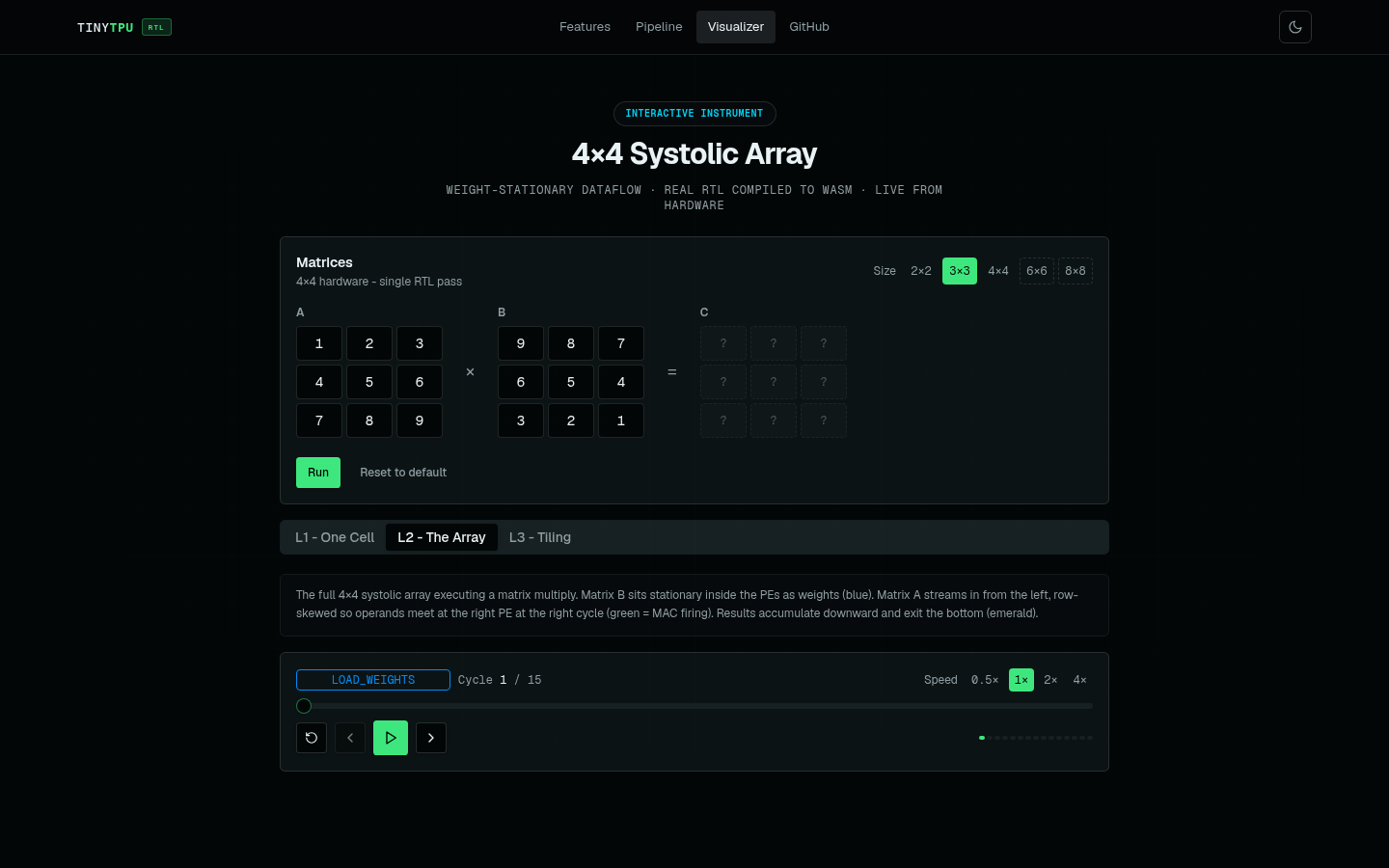
Task: Edit matrix B bottom-right cell containing 1
Action: [621, 420]
